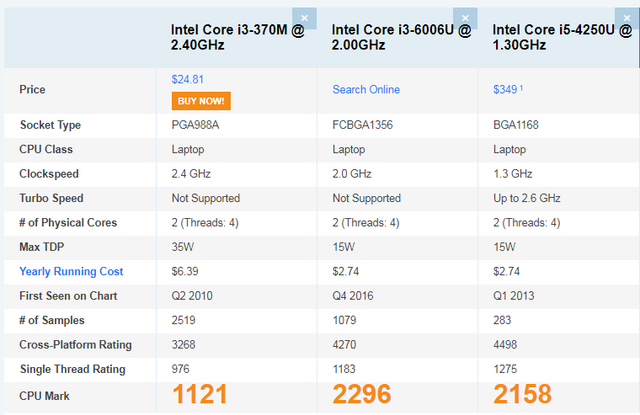Select the Q4 2016 first seen value
The width and height of the screenshot is (640, 415).
pyautogui.click(x=353, y=296)
